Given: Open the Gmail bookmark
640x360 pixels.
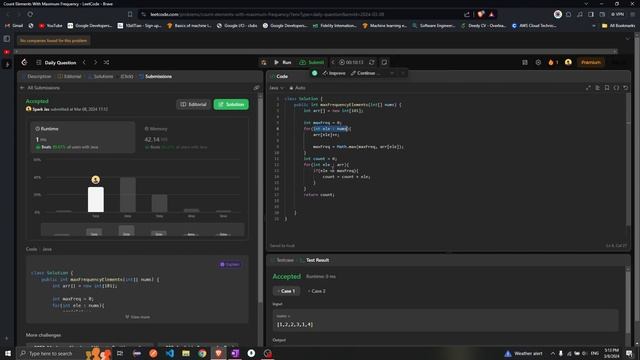Looking at the screenshot, I should (x=14, y=25).
